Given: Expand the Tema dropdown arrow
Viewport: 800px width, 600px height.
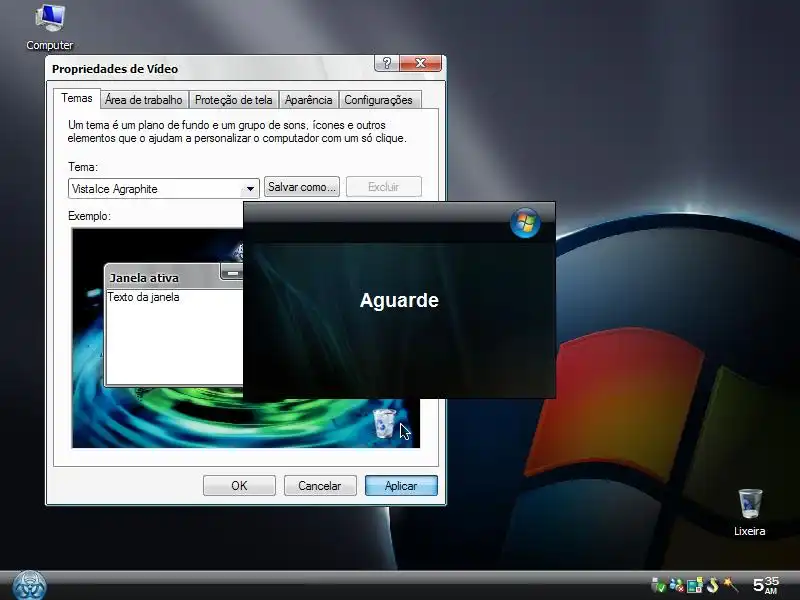Looking at the screenshot, I should 250,189.
